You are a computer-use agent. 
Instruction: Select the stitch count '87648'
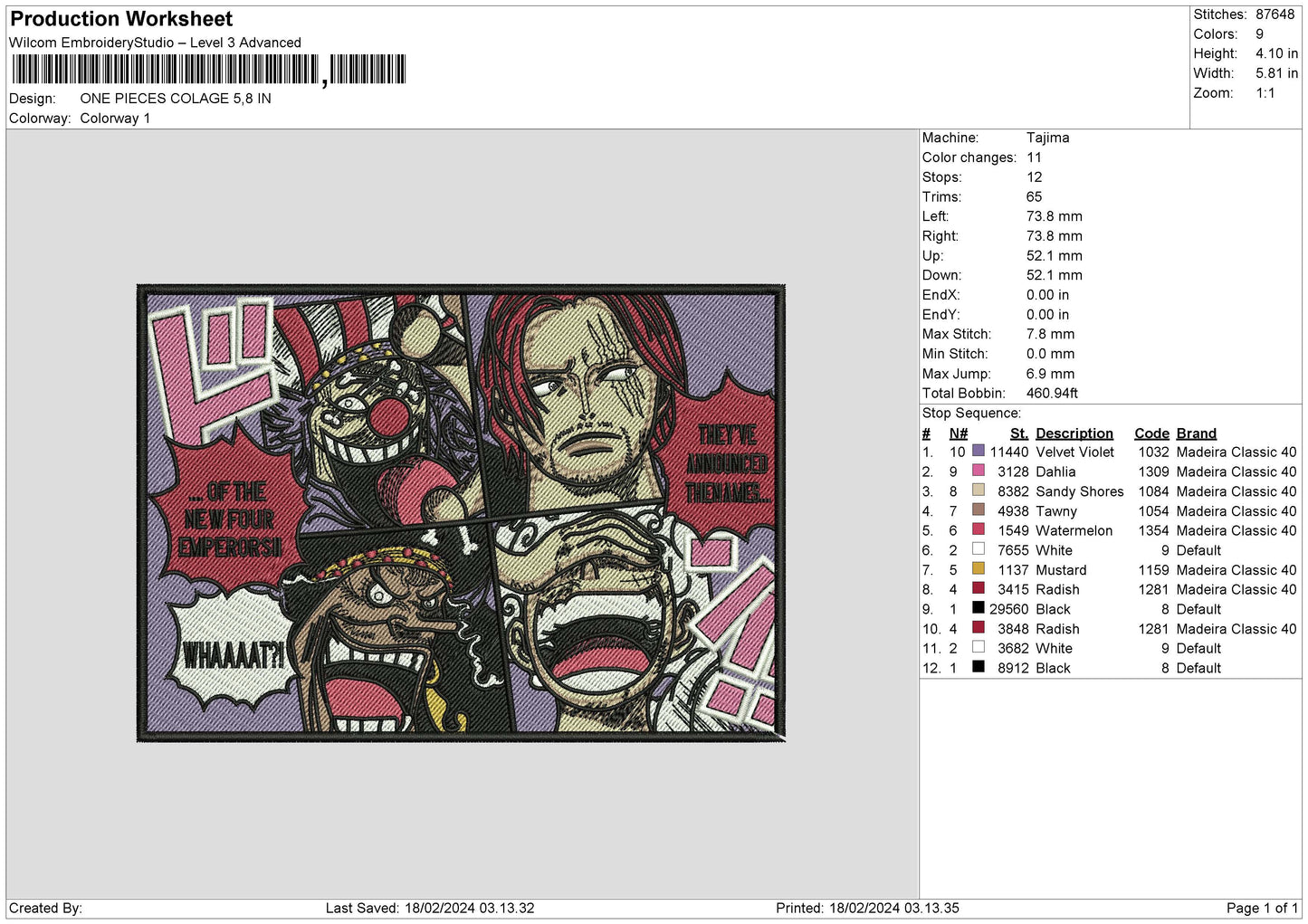[x=1275, y=14]
